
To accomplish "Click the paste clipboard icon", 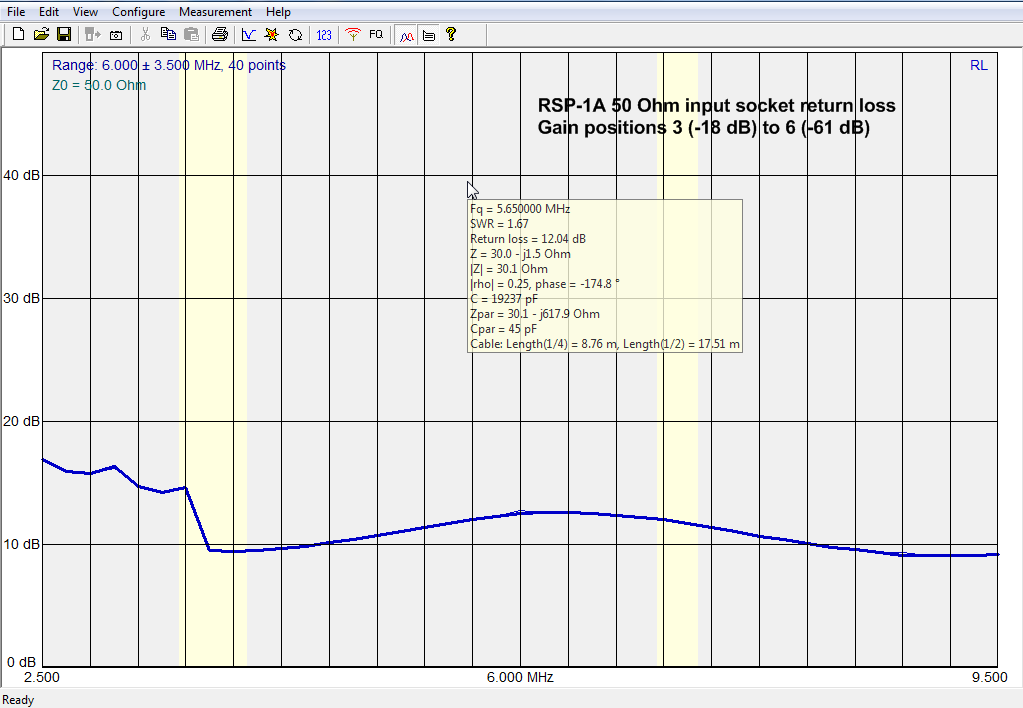I will 192,35.
